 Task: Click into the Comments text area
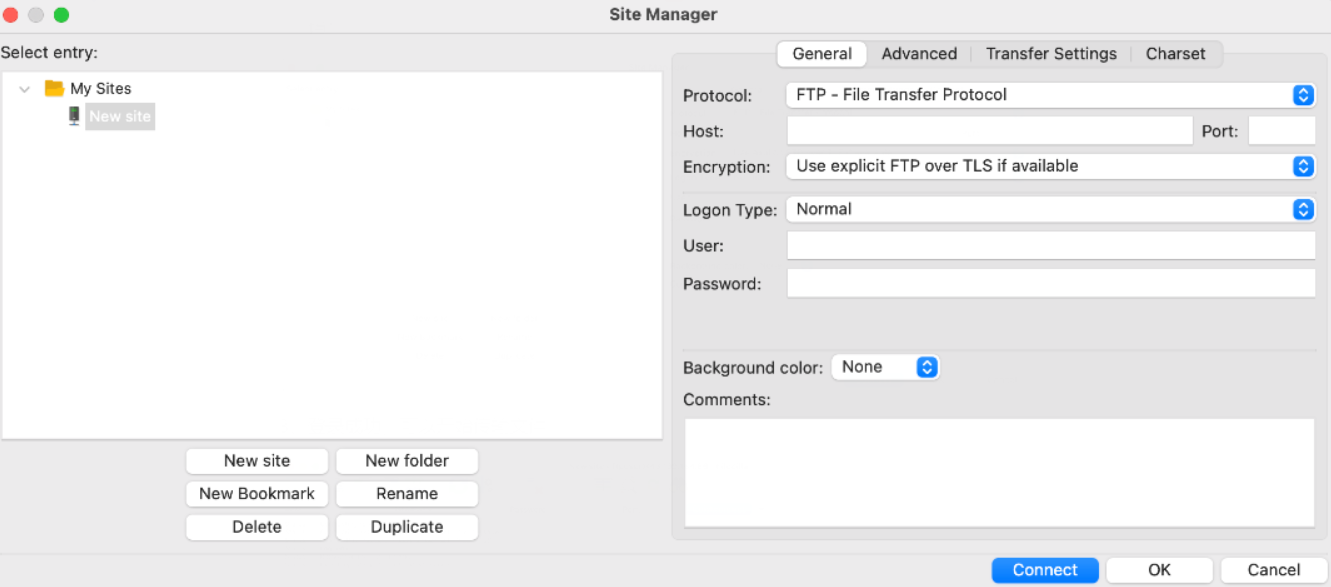point(999,472)
